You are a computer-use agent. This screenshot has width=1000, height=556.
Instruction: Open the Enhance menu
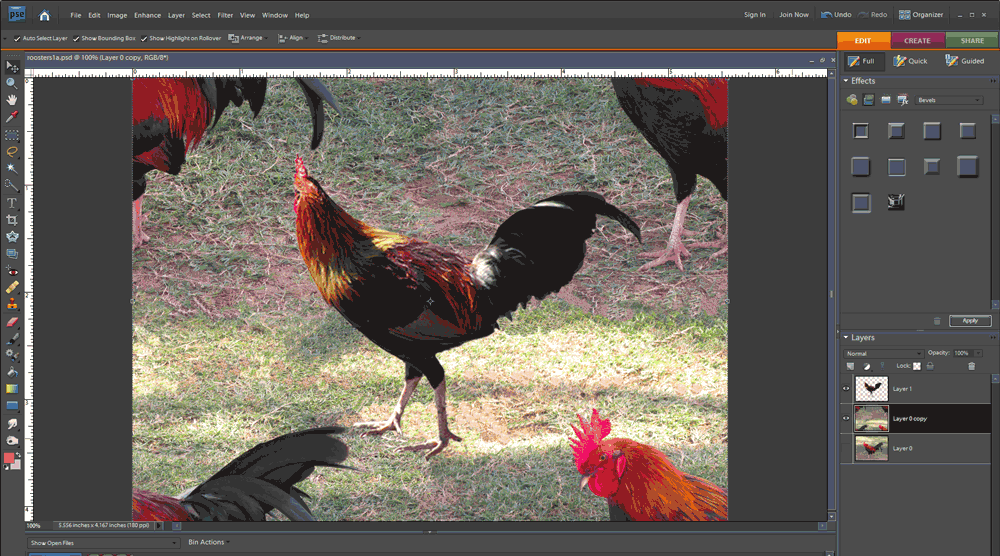click(147, 15)
